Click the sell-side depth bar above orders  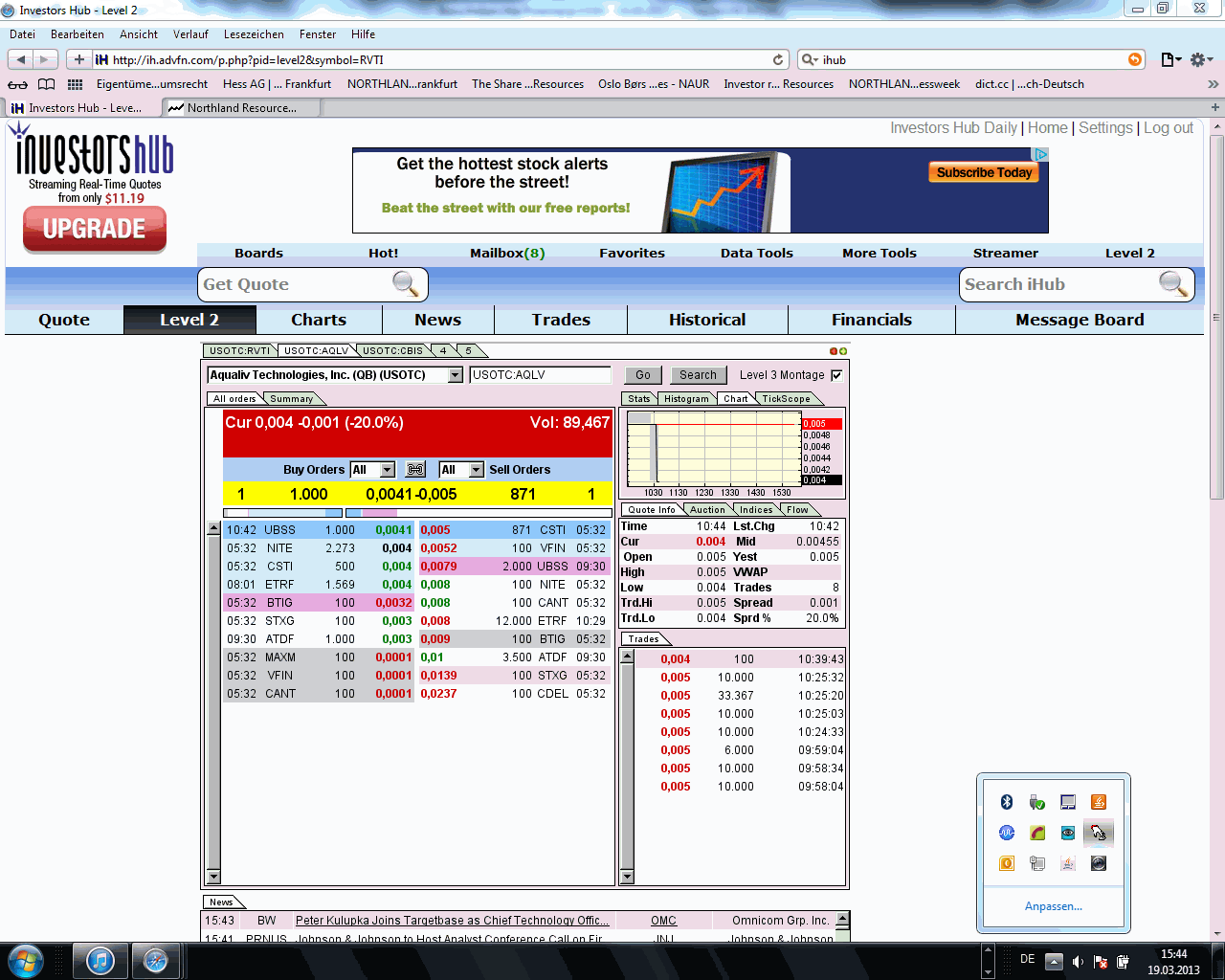(x=479, y=514)
